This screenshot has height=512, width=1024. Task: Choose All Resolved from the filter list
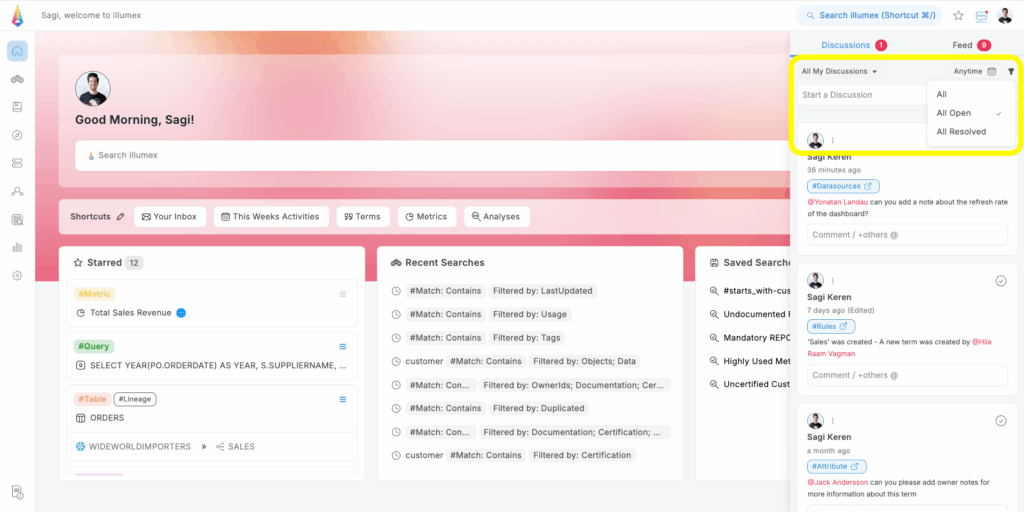pyautogui.click(x=961, y=132)
